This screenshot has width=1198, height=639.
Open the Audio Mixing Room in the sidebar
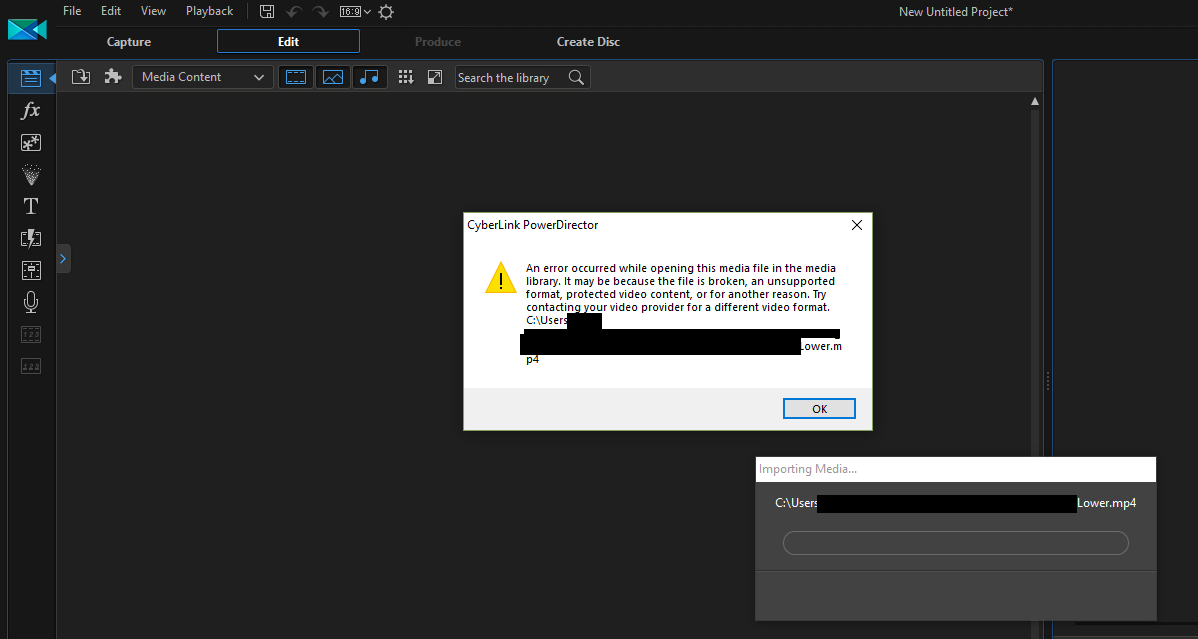(31, 271)
